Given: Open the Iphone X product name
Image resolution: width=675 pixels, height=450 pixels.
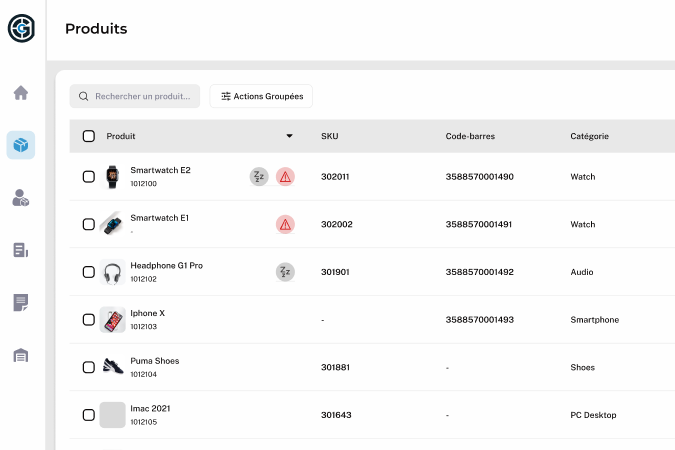Looking at the screenshot, I should coord(148,313).
